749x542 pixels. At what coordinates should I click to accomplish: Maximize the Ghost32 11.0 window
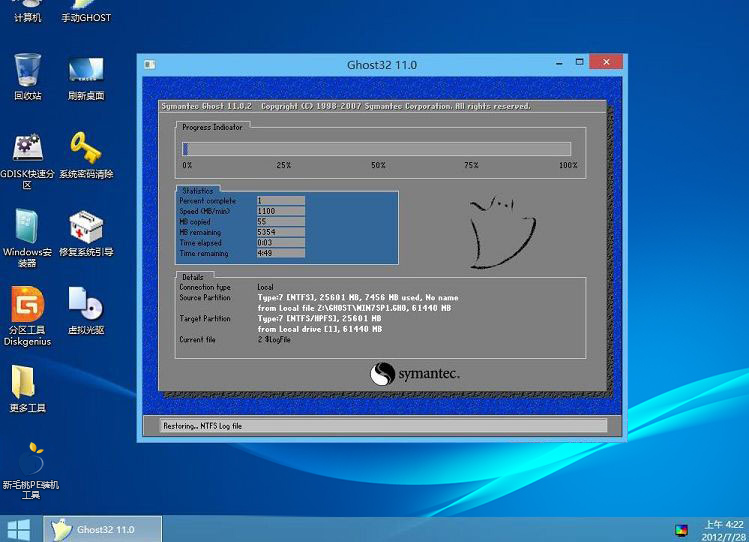[579, 62]
